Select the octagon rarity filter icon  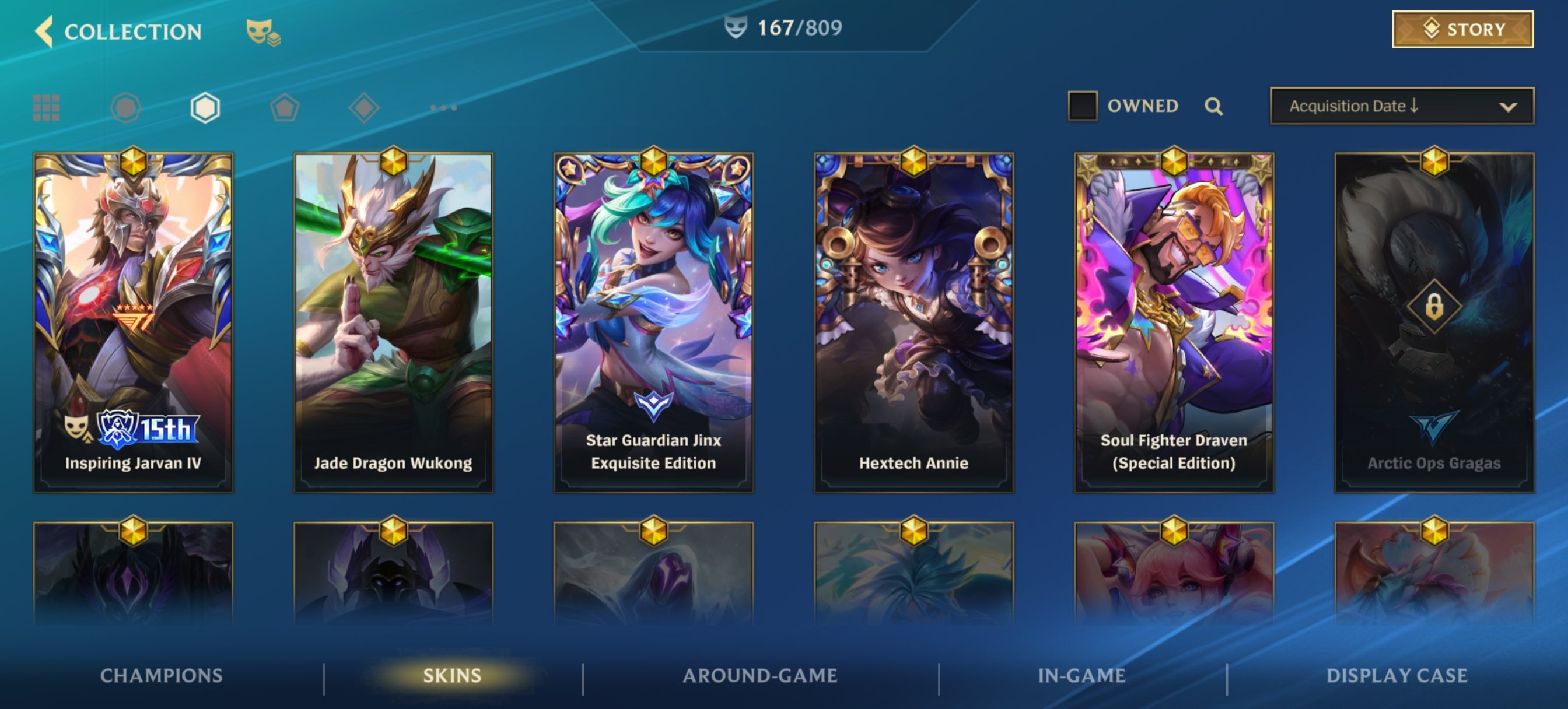(126, 108)
